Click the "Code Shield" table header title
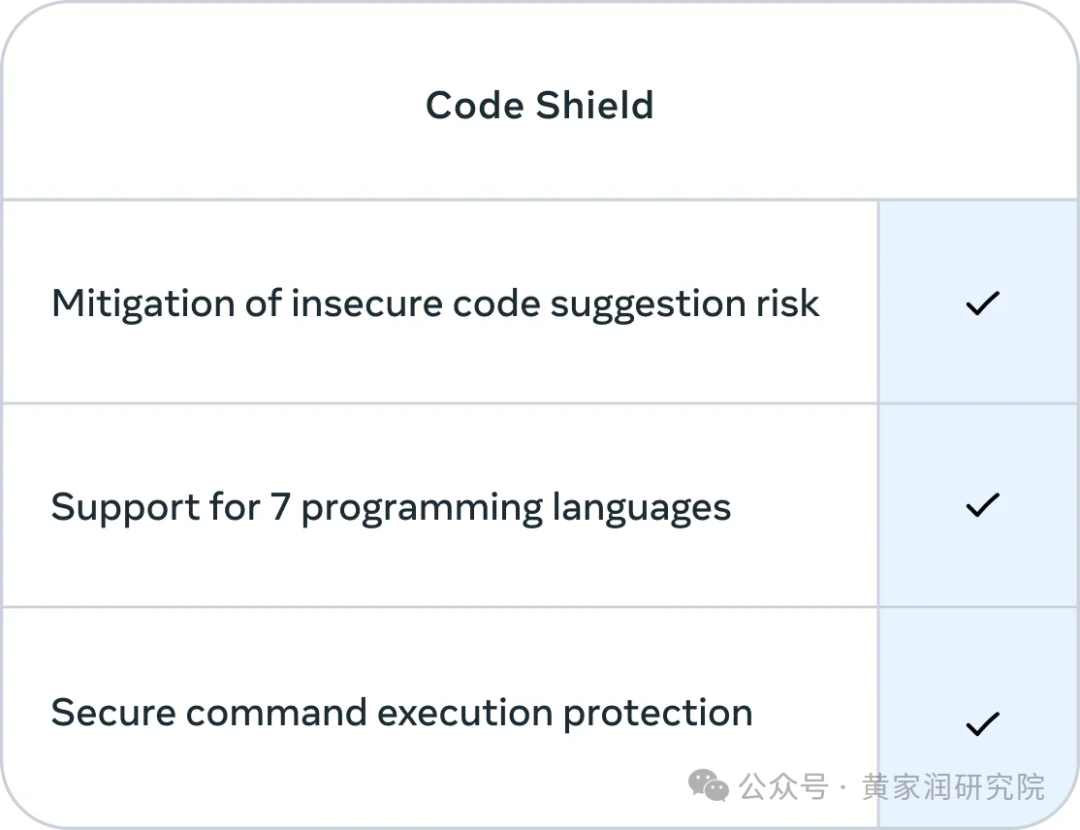The width and height of the screenshot is (1080, 830). tap(539, 105)
